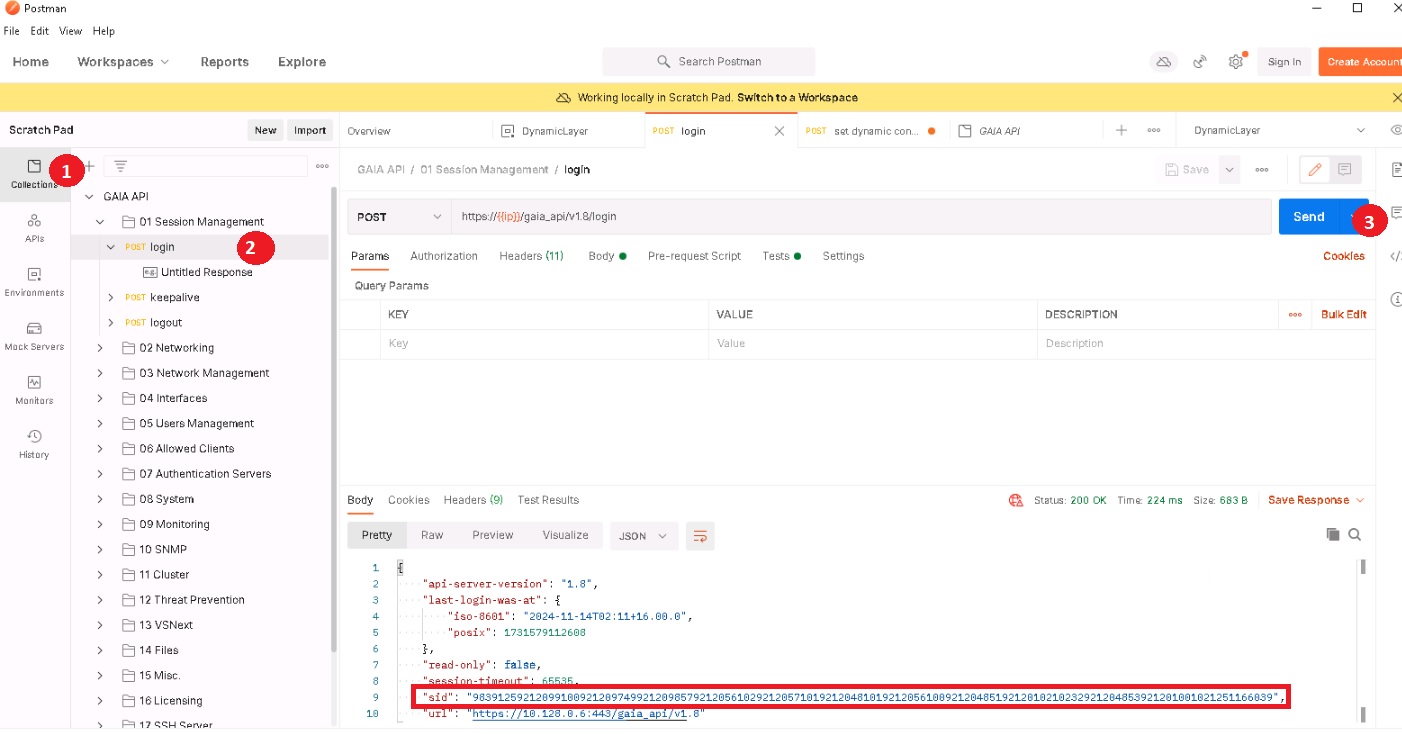The width and height of the screenshot is (1402, 734).
Task: Expand the 02 Networking folder
Action: 100,348
